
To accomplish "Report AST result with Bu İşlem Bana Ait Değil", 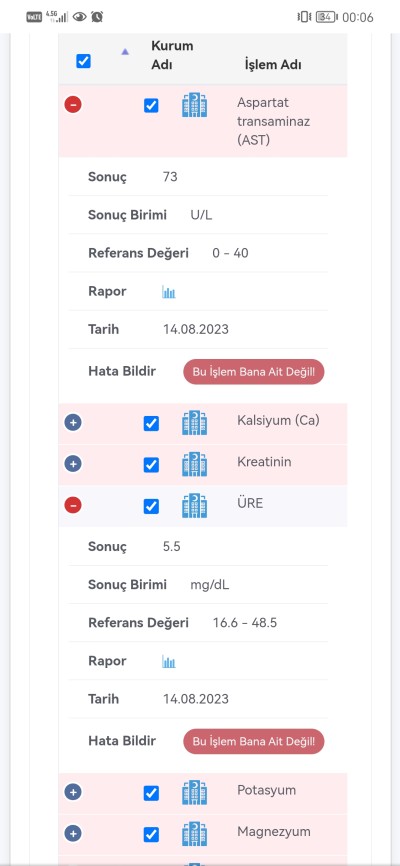I will (254, 372).
